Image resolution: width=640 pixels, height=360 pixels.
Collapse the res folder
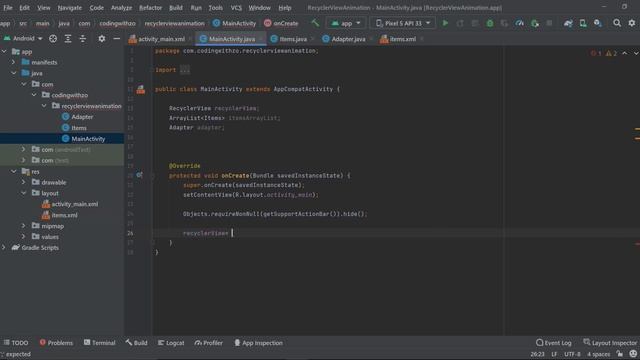tap(13, 171)
